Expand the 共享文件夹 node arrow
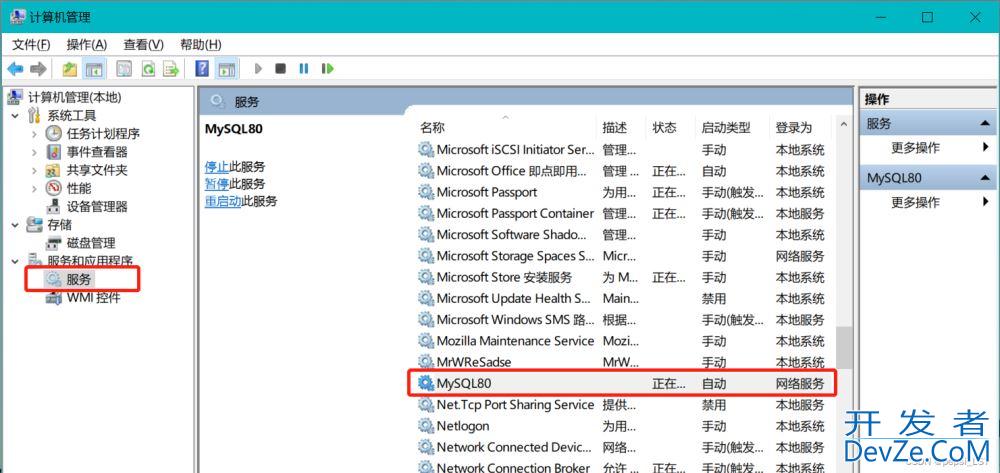1000x473 pixels. coord(34,170)
